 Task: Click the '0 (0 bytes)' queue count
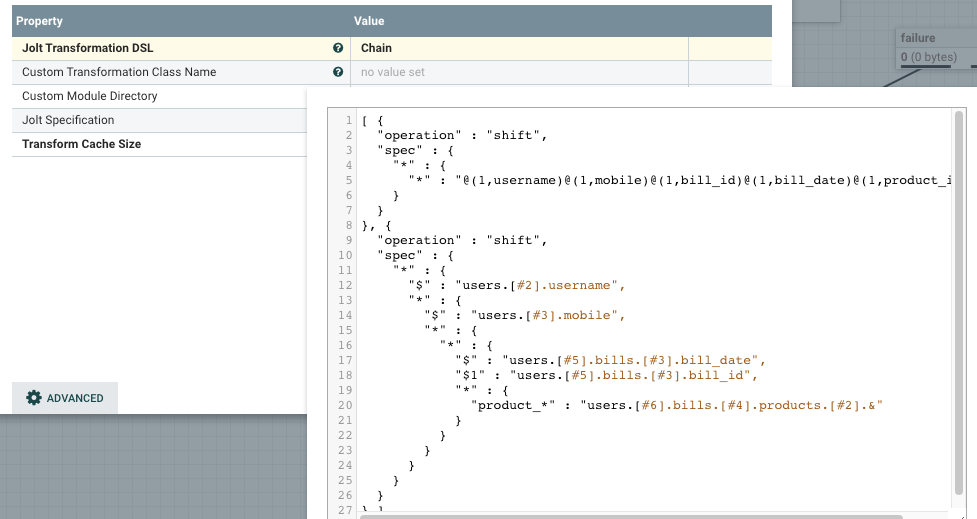[928, 57]
